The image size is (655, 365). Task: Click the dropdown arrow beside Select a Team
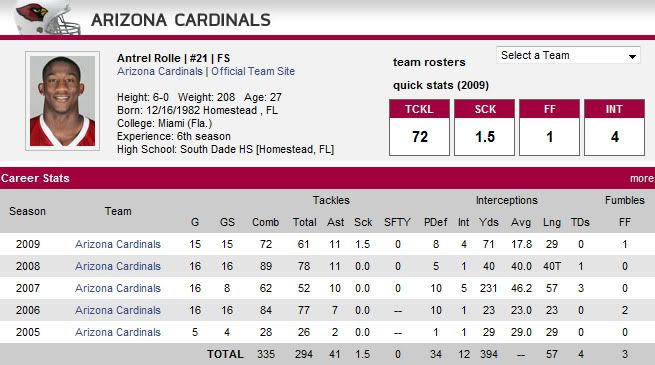[x=632, y=56]
